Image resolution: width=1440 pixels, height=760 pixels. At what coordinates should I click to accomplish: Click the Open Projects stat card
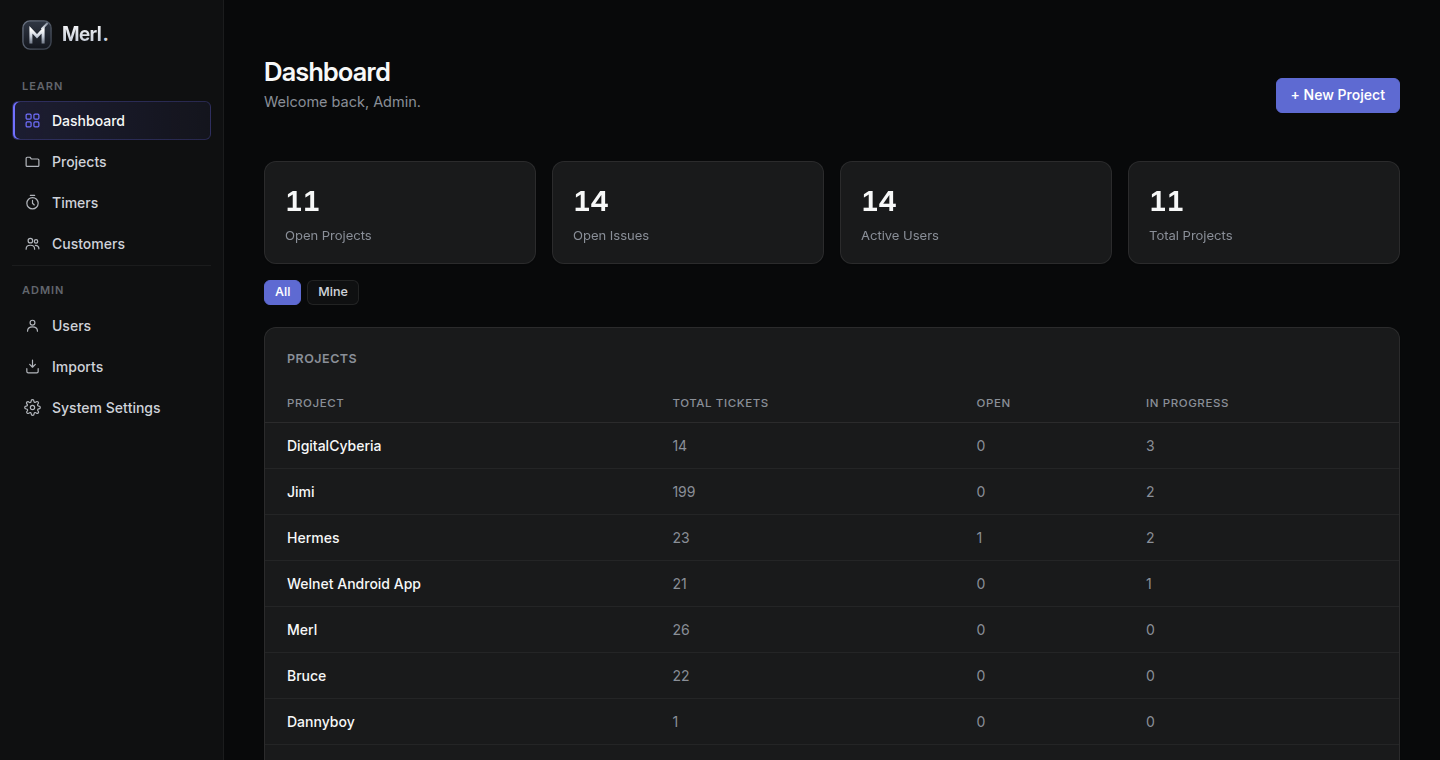click(x=400, y=213)
